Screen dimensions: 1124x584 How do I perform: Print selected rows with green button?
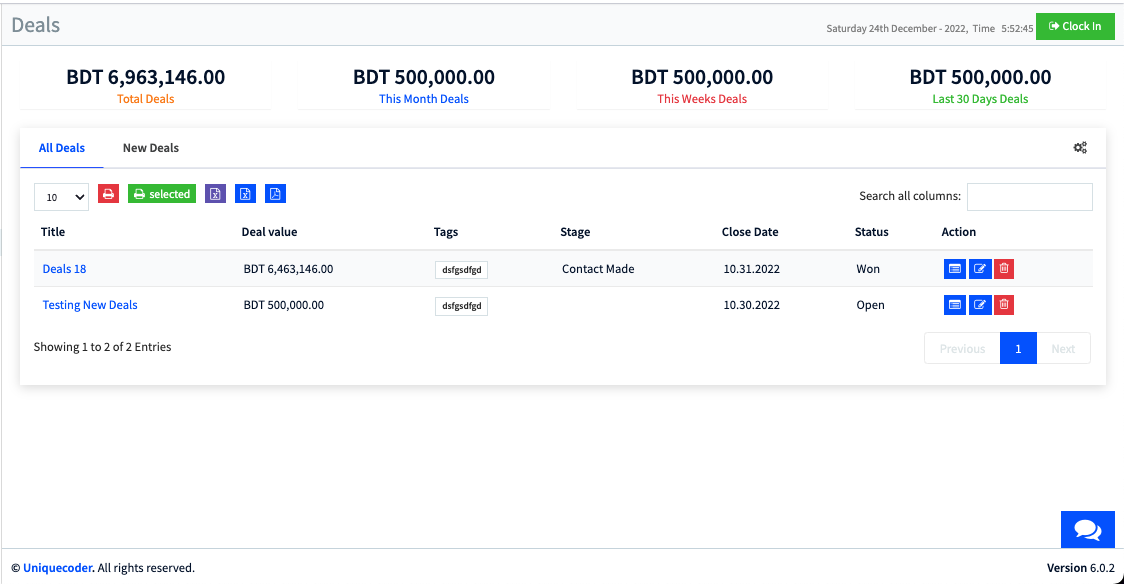162,194
